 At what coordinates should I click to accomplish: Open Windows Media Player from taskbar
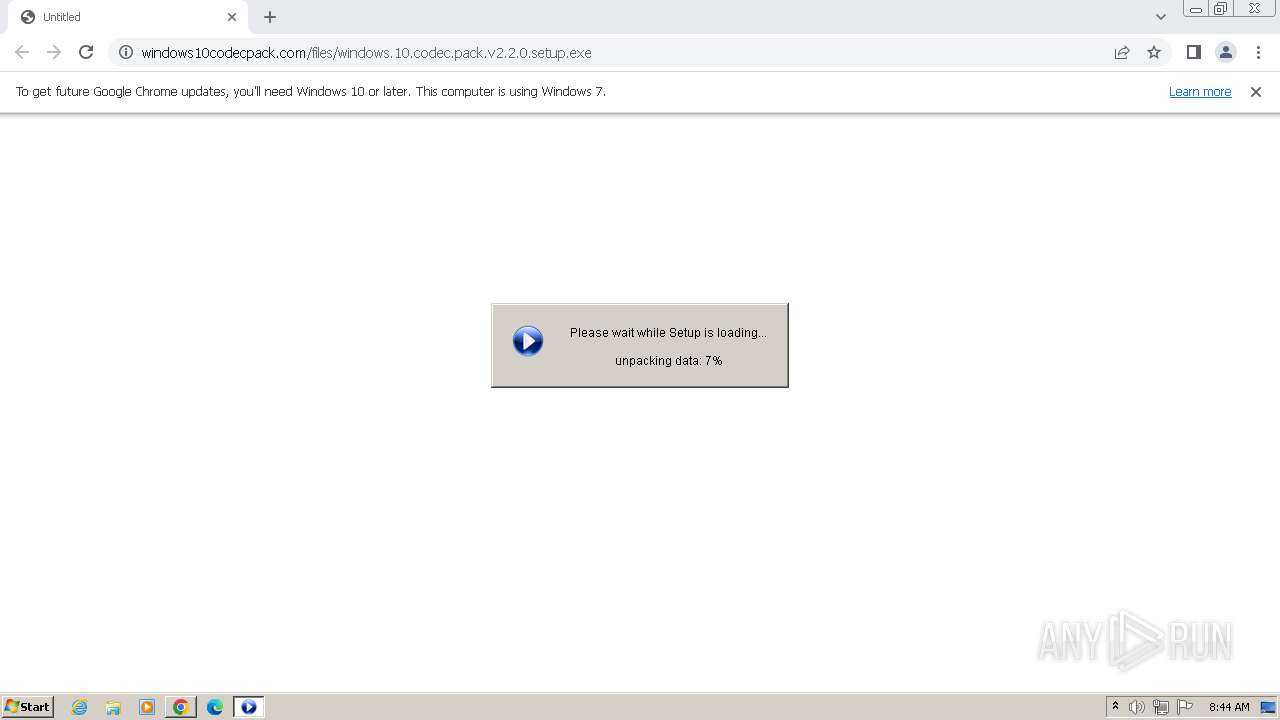click(147, 707)
